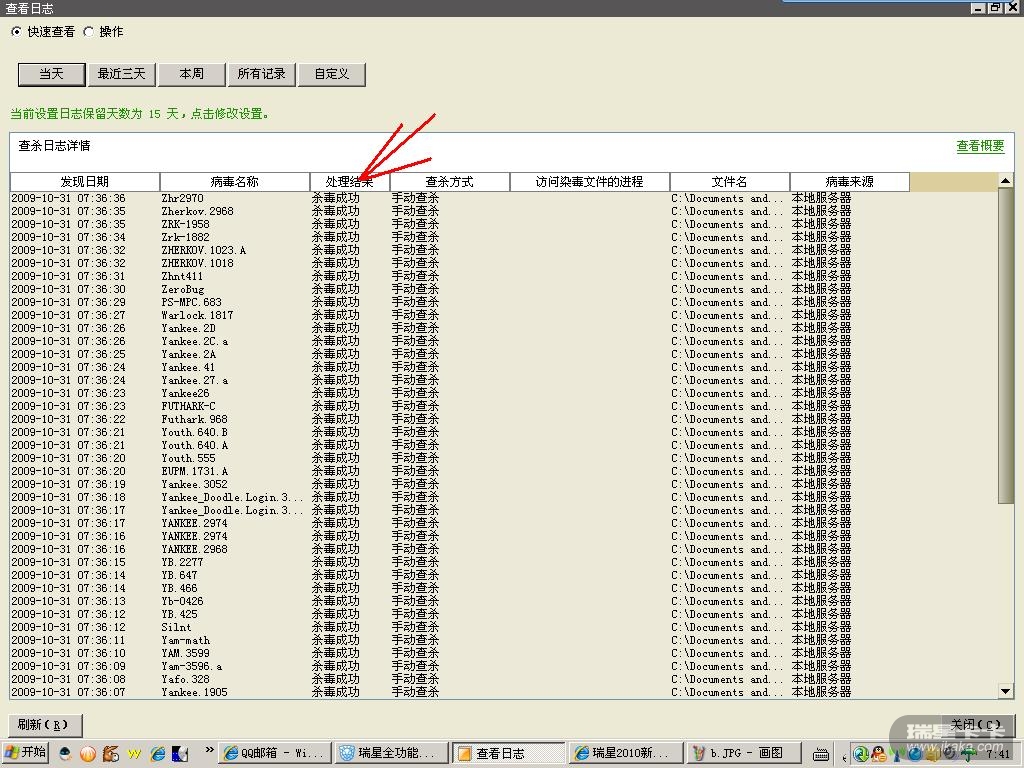The image size is (1024, 768).
Task: Click the 刷新(R) refresh button
Action: 44,724
